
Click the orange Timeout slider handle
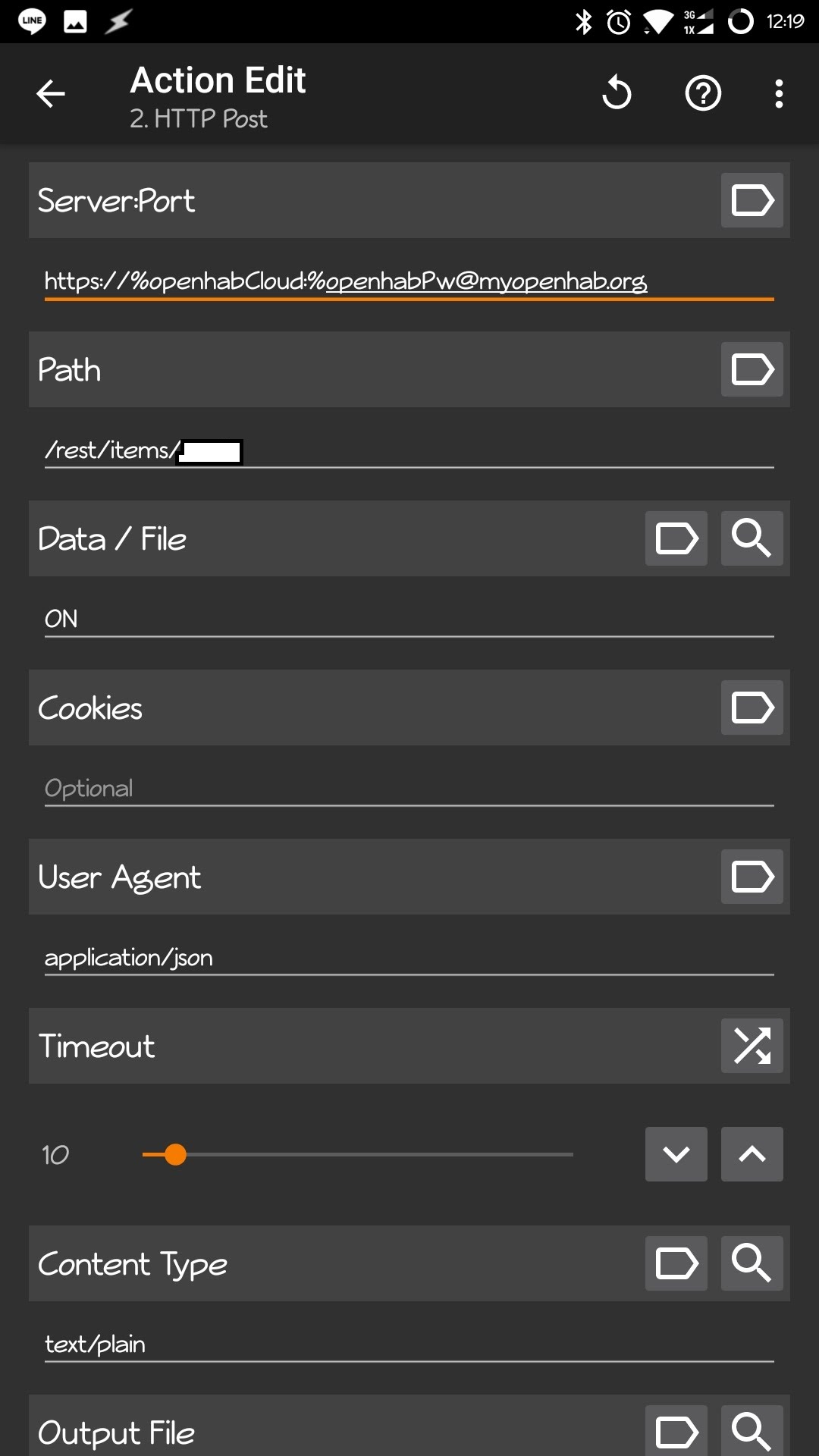[175, 1154]
